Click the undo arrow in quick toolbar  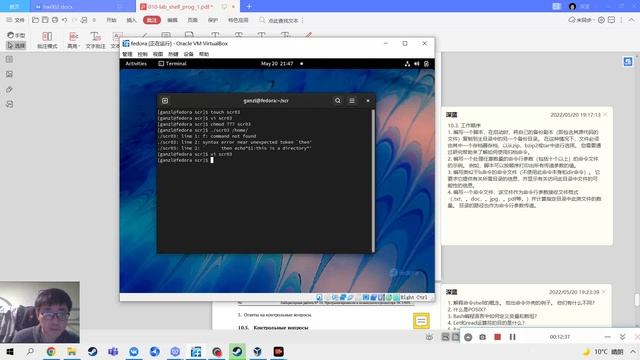coord(64,20)
